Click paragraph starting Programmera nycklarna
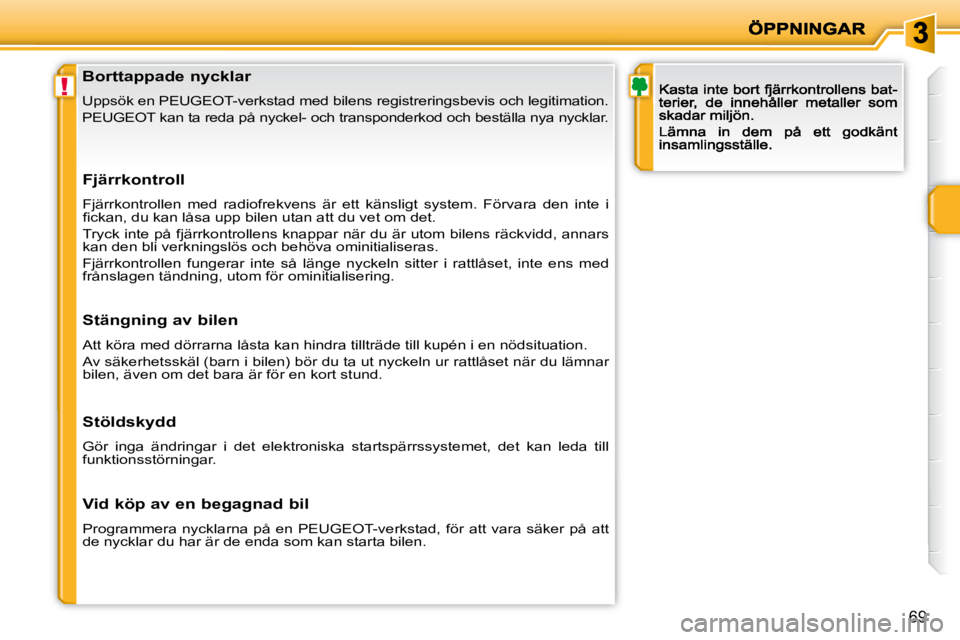 coord(345,535)
